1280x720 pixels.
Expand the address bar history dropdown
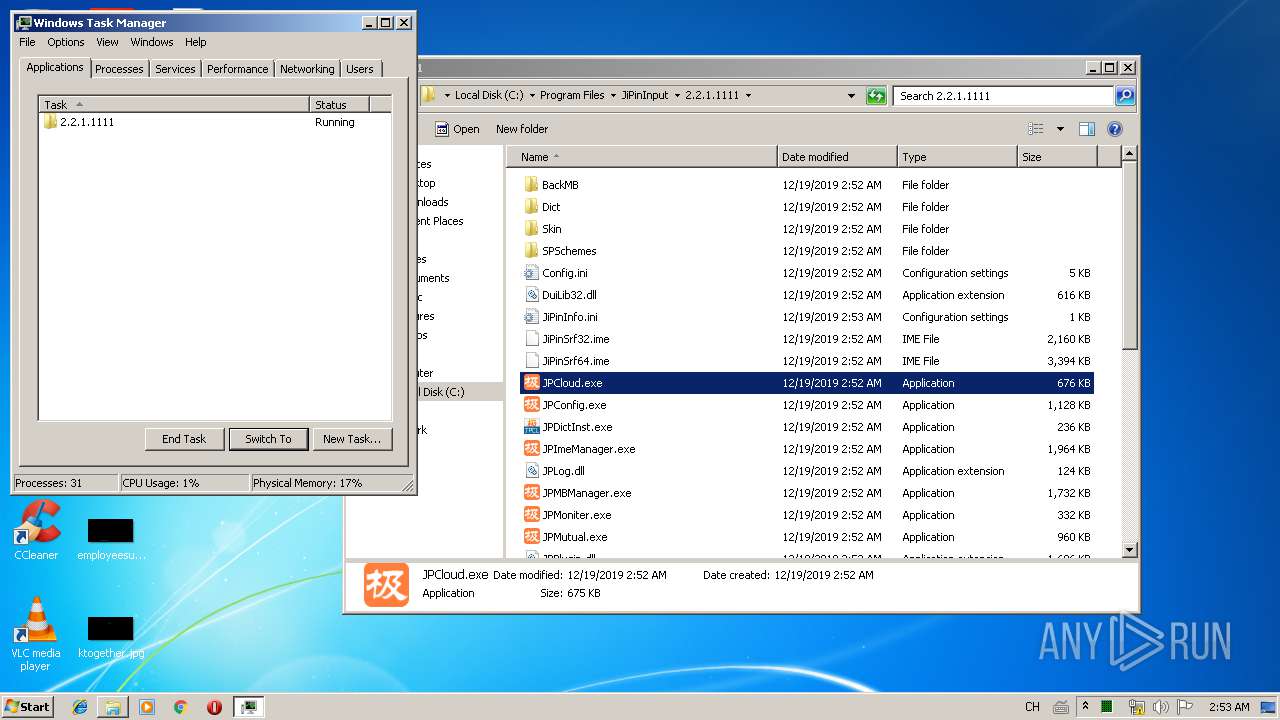point(851,96)
